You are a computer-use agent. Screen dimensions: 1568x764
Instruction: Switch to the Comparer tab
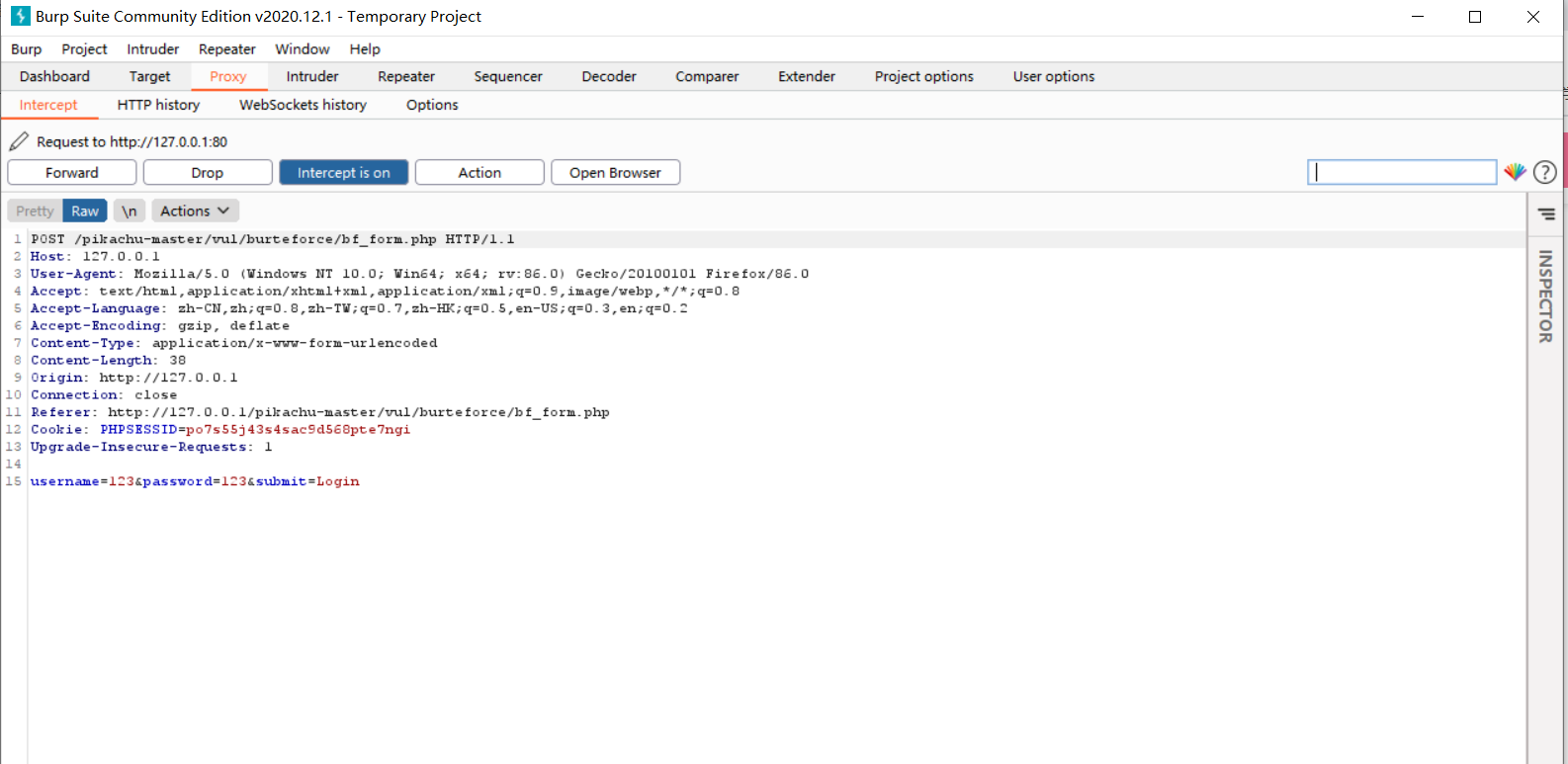[707, 76]
